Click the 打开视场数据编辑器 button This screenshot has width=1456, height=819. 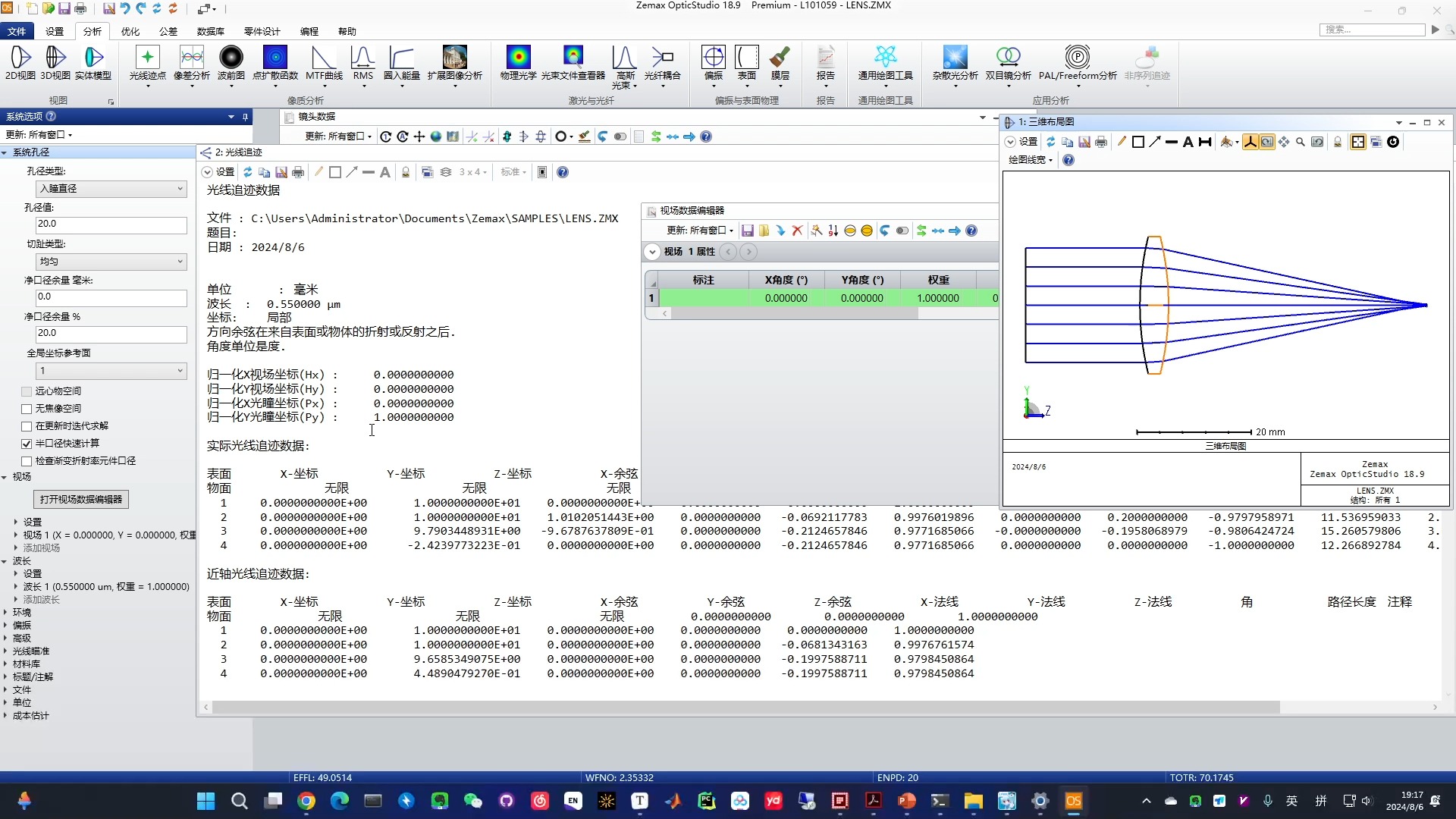[x=81, y=499]
